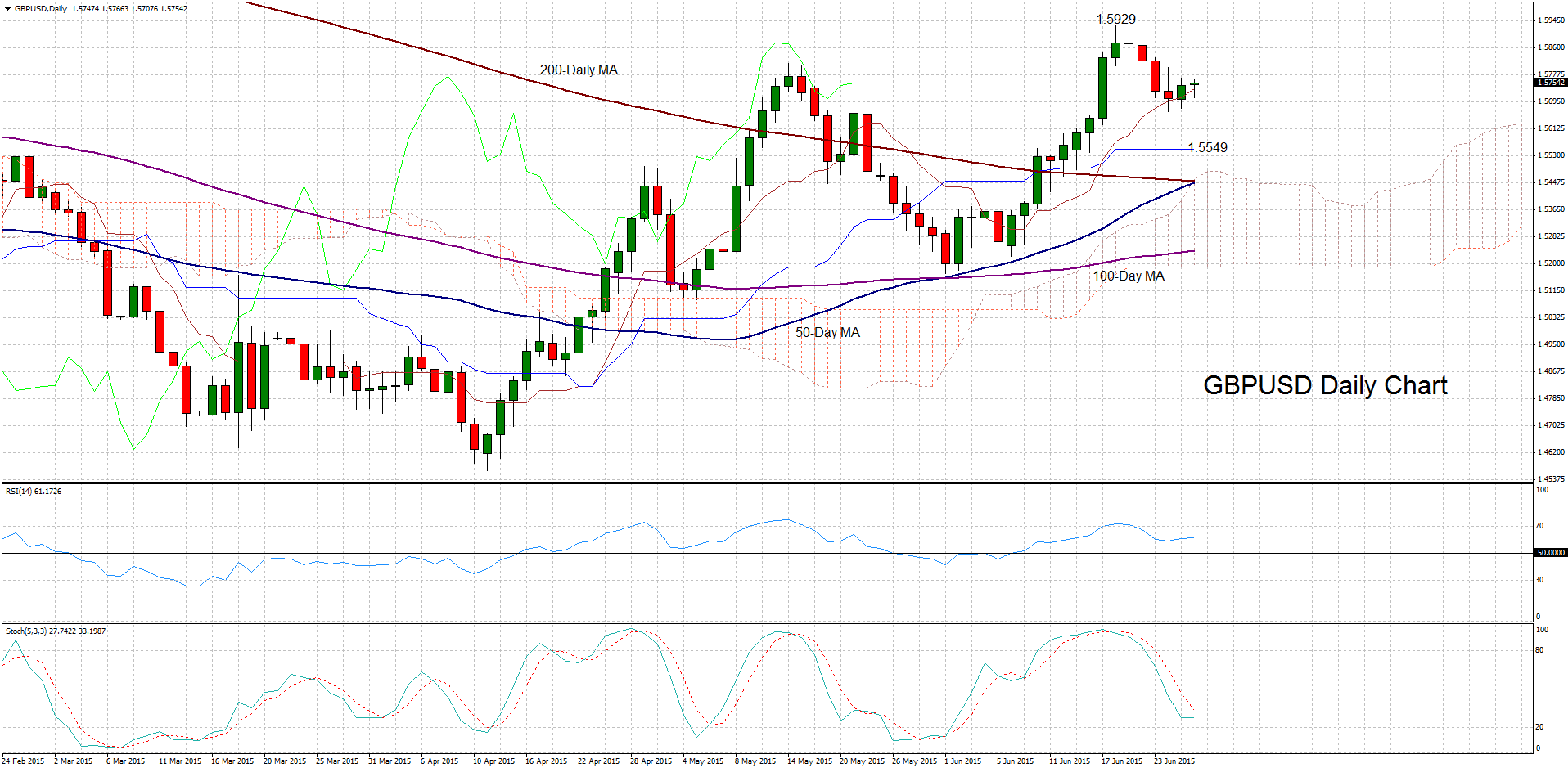Click the 1.48675 price axis label
The height and width of the screenshot is (768, 1568).
[x=1551, y=371]
